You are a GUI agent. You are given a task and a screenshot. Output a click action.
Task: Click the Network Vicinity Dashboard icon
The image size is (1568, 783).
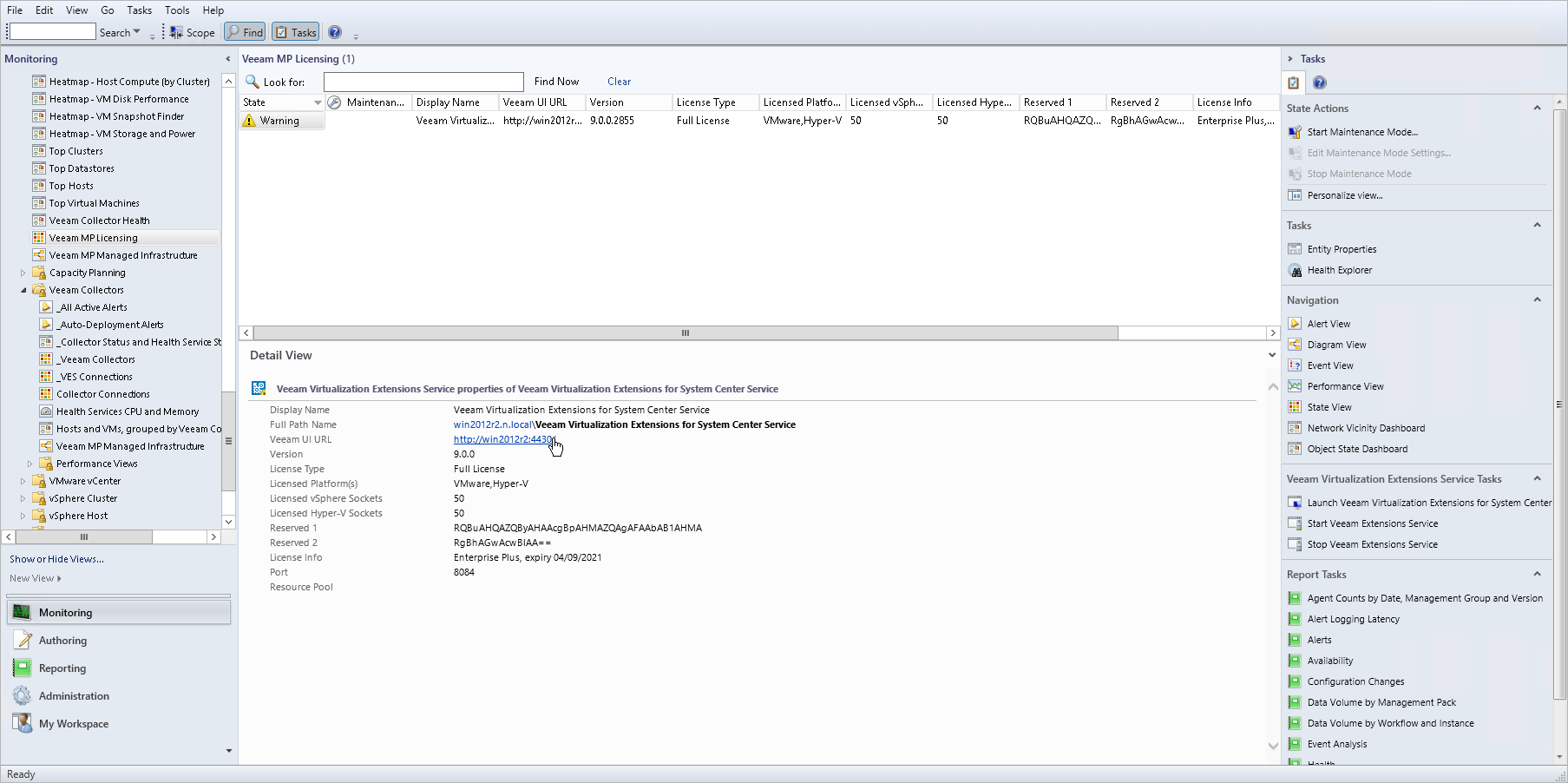click(x=1295, y=428)
